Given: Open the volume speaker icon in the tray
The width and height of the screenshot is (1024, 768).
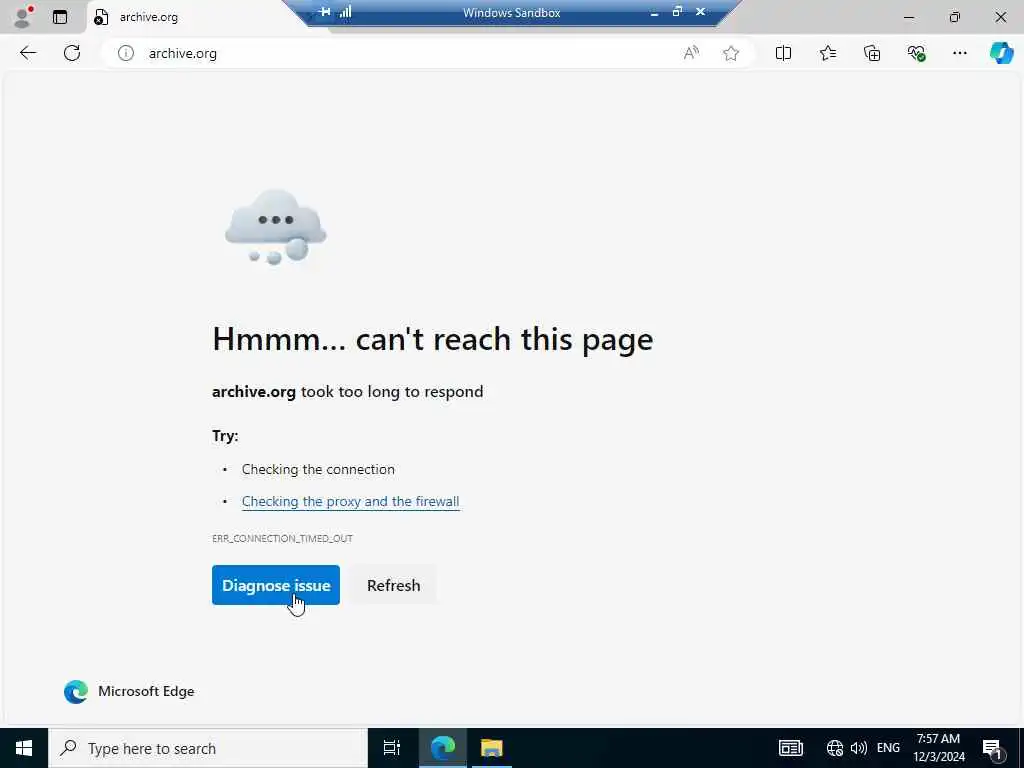Looking at the screenshot, I should [859, 748].
